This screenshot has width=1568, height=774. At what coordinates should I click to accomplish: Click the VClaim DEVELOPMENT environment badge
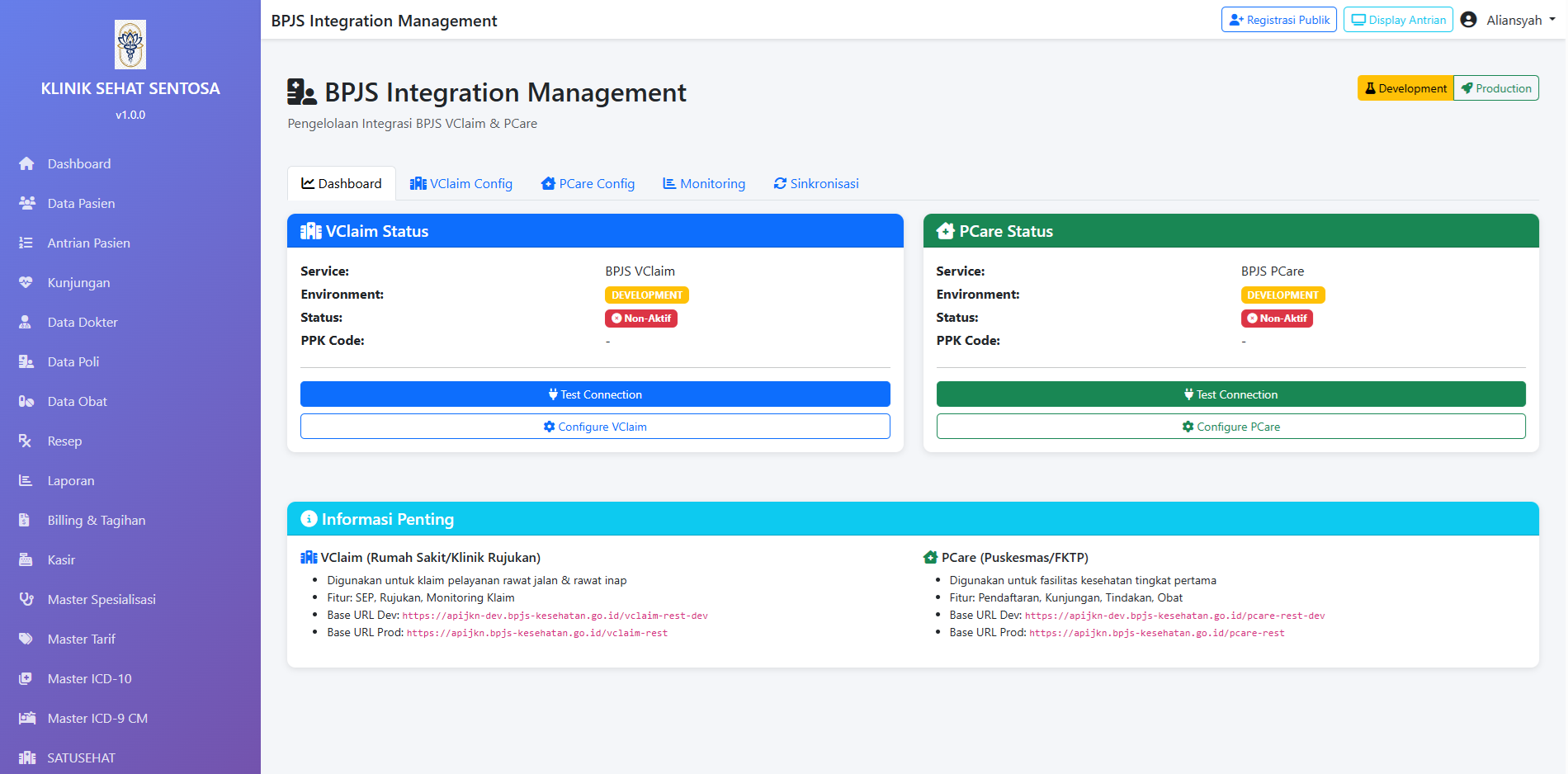(647, 295)
